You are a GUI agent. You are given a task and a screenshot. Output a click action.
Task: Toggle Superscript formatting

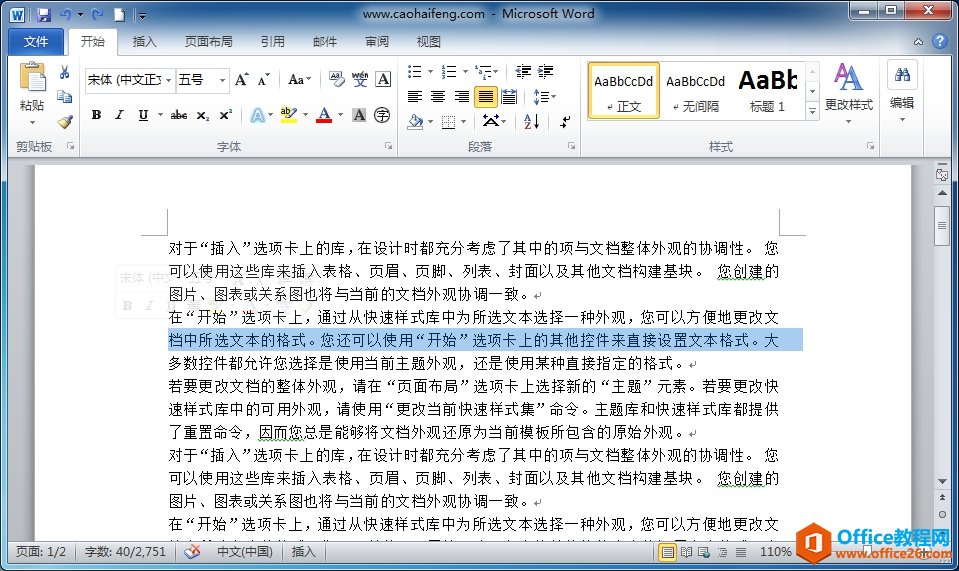tap(226, 114)
